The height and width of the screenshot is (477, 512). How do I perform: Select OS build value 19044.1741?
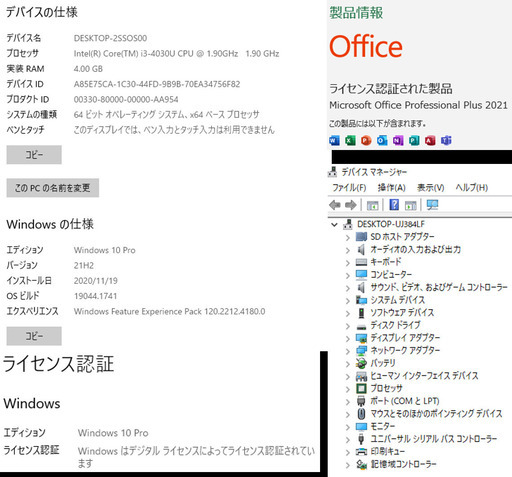tap(95, 296)
